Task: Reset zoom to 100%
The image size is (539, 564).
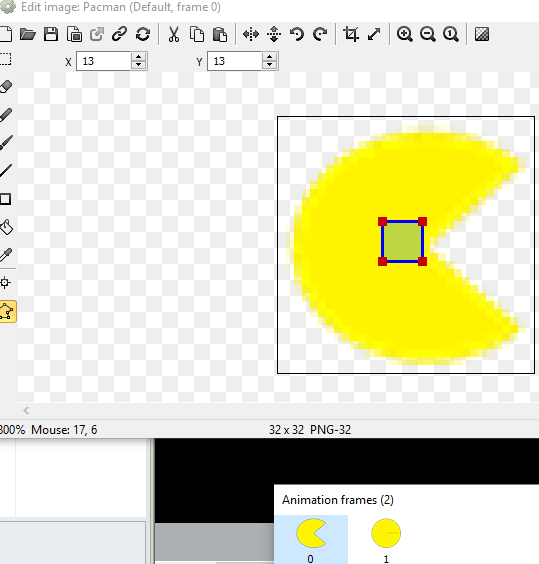Action: [x=451, y=34]
